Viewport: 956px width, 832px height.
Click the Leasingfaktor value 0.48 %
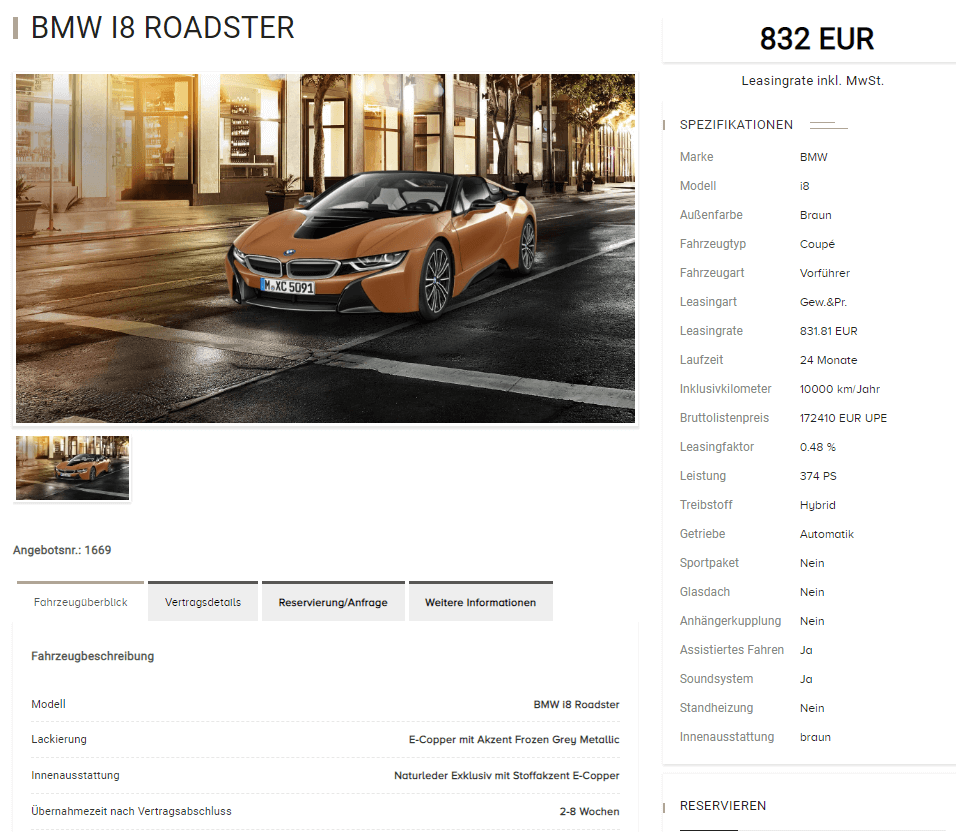tap(818, 447)
